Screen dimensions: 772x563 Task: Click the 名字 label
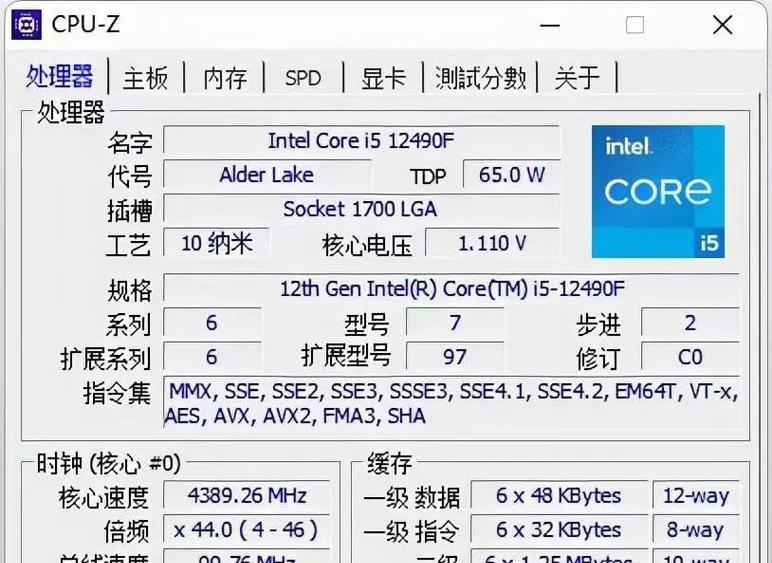130,143
